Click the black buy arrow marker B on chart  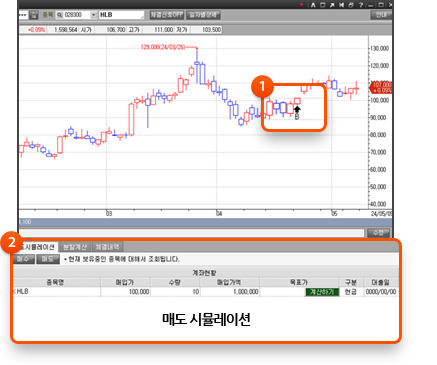coord(297,113)
